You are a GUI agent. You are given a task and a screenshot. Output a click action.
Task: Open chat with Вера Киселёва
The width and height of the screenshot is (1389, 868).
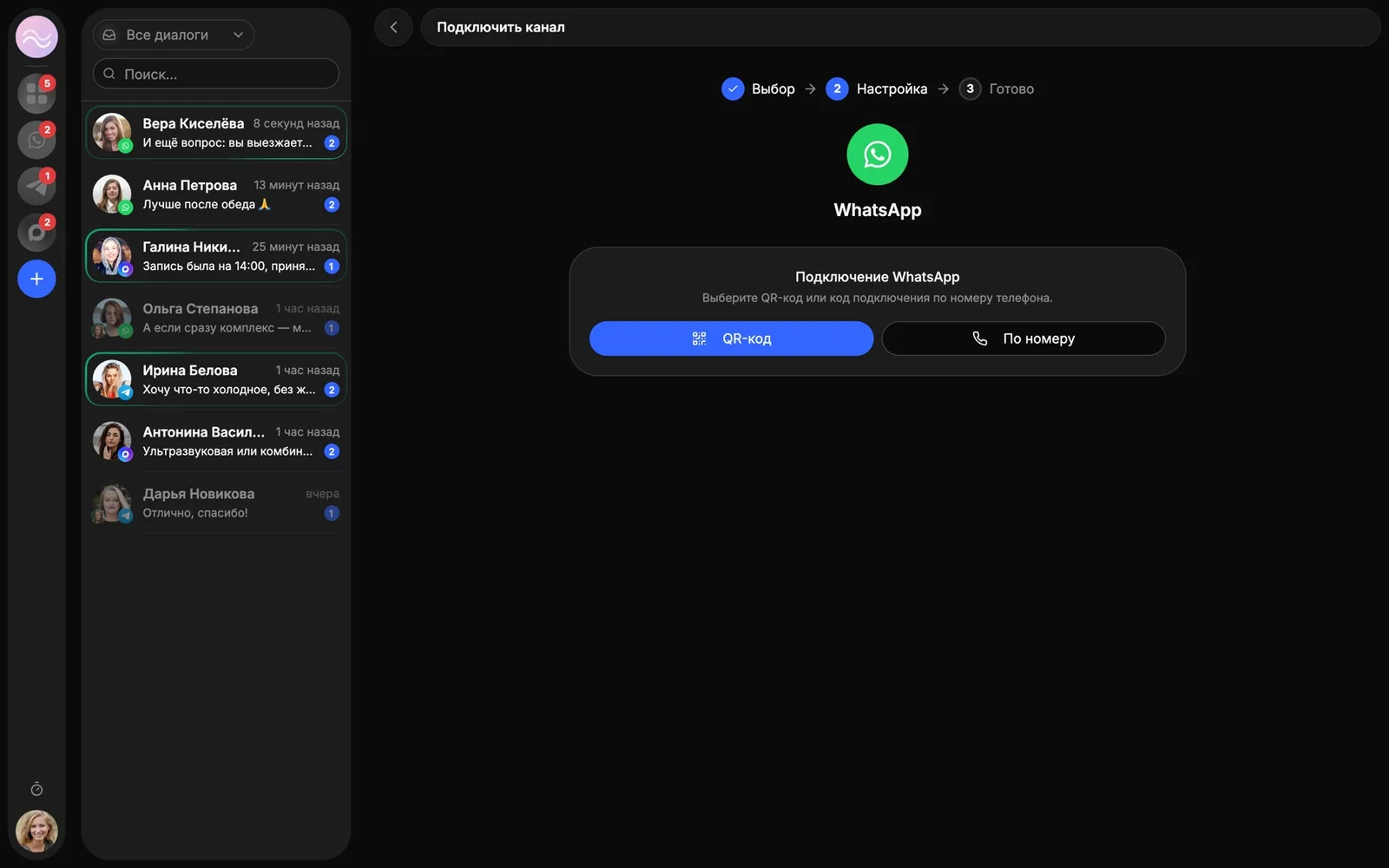(216, 133)
